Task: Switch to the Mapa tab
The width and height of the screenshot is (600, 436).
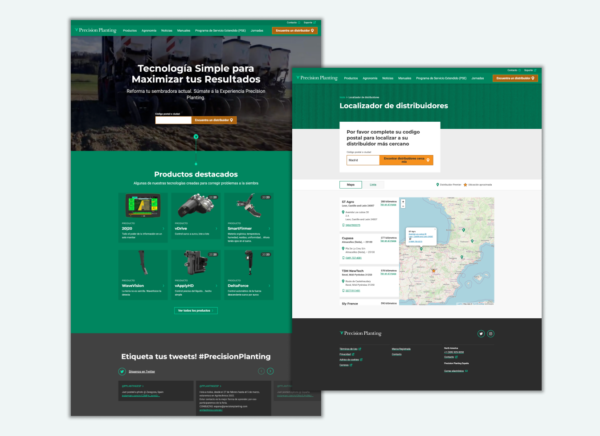Action: click(351, 185)
